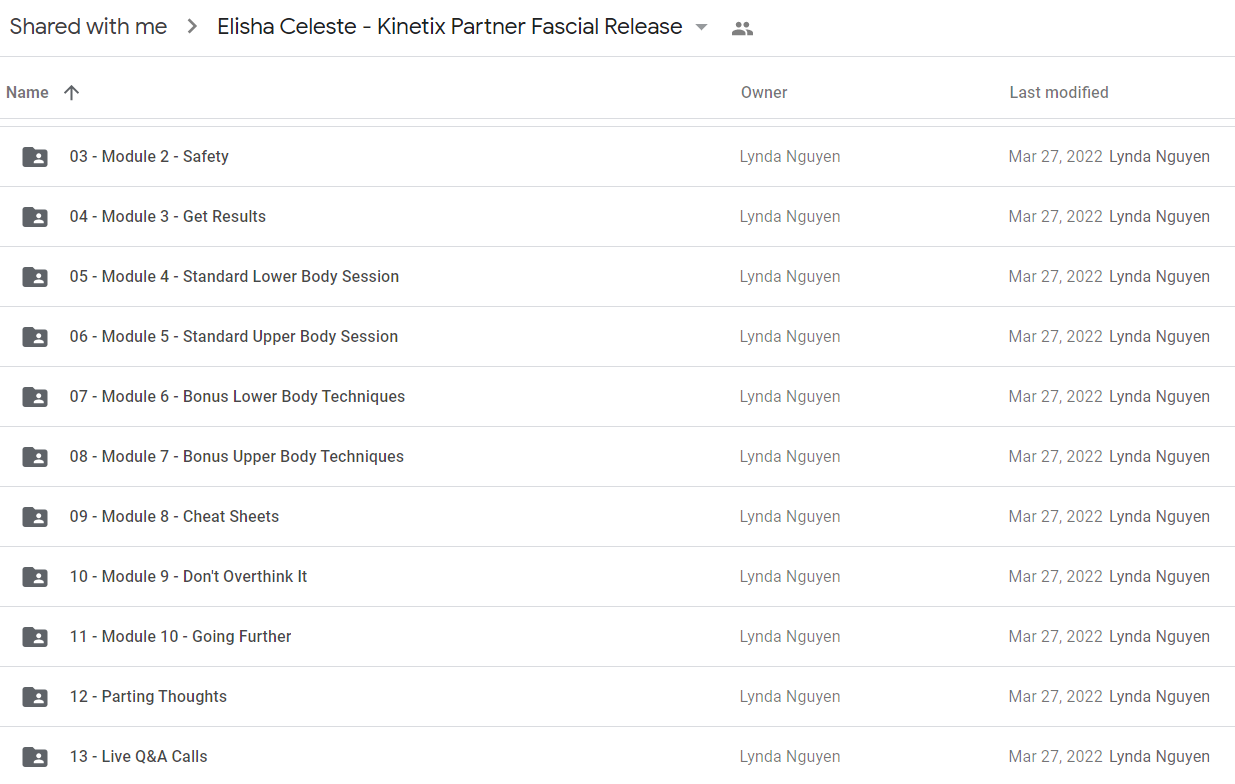
Task: Select the Parting Thoughts folder icon
Action: point(35,697)
